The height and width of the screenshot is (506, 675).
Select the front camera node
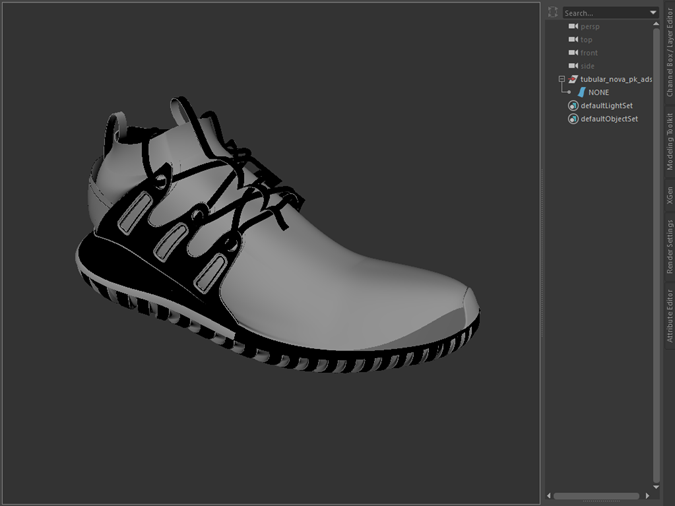pyautogui.click(x=589, y=53)
